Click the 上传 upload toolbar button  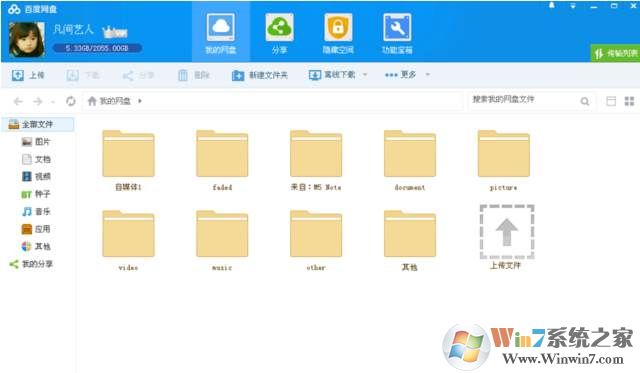click(28, 75)
